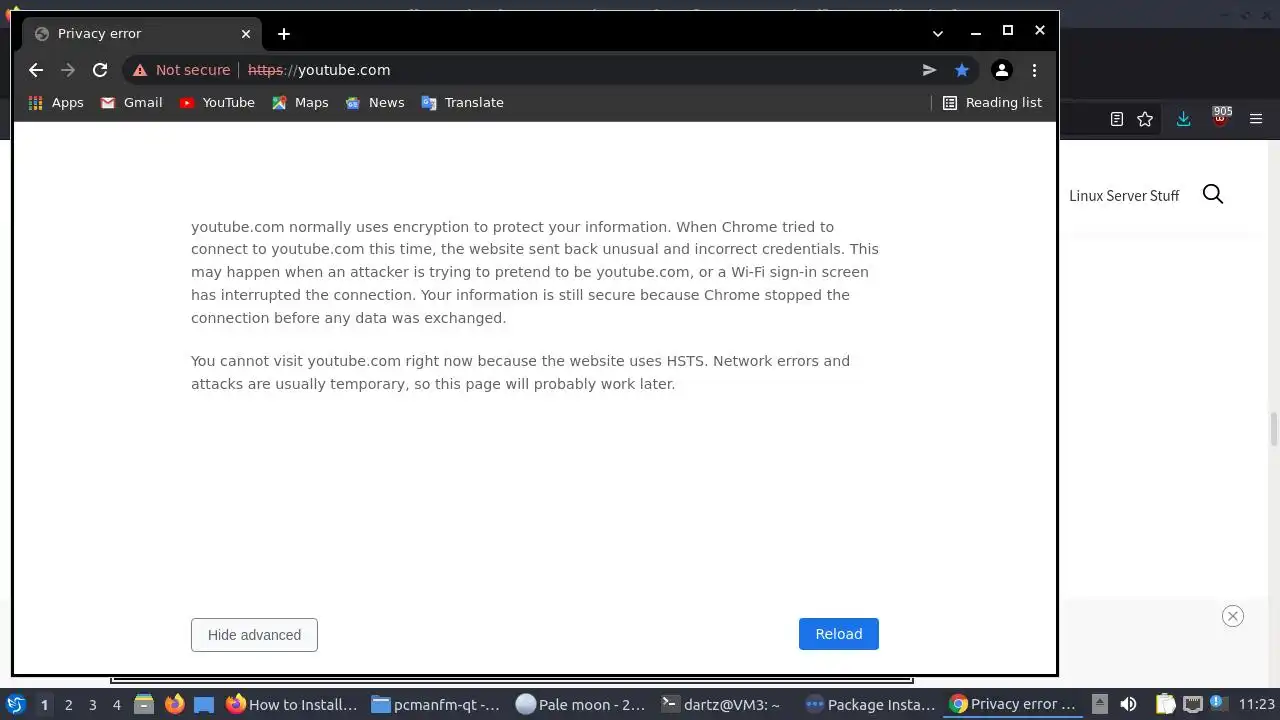The image size is (1280, 720).
Task: Close the Privacy error tab
Action: 246,33
